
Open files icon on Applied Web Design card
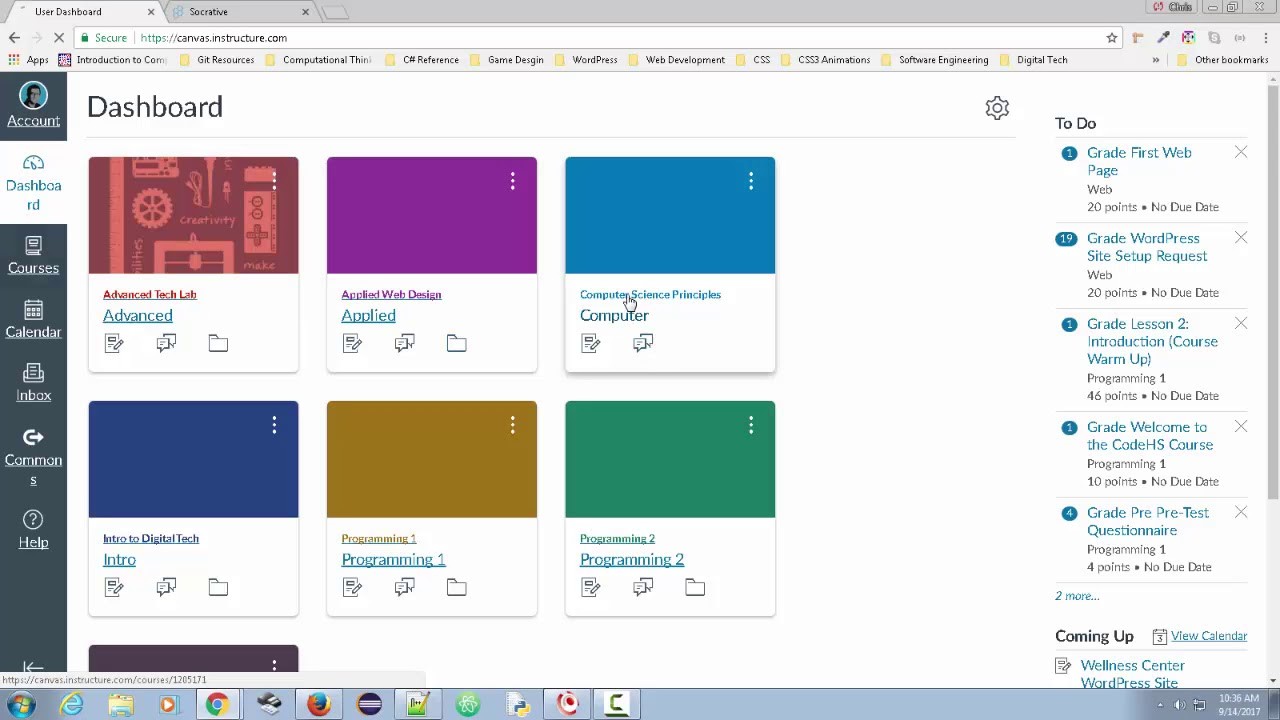click(x=456, y=343)
